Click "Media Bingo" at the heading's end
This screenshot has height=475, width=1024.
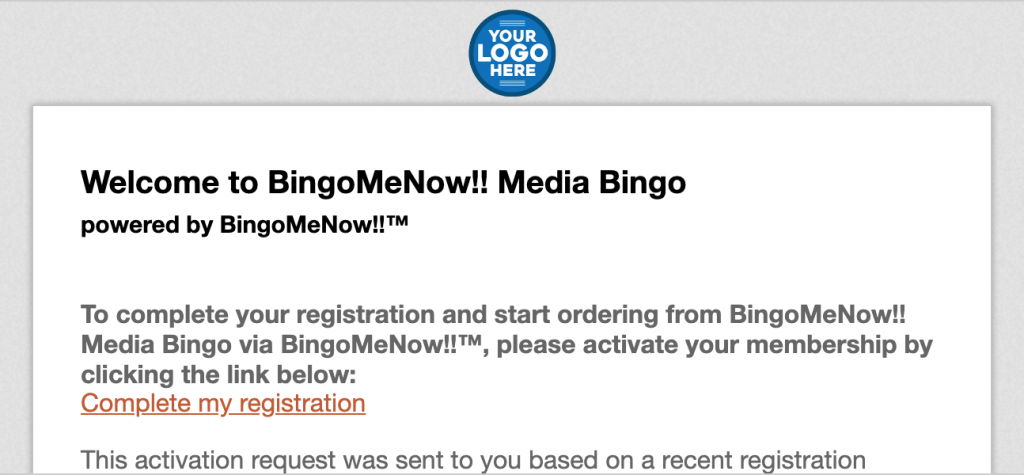[592, 182]
